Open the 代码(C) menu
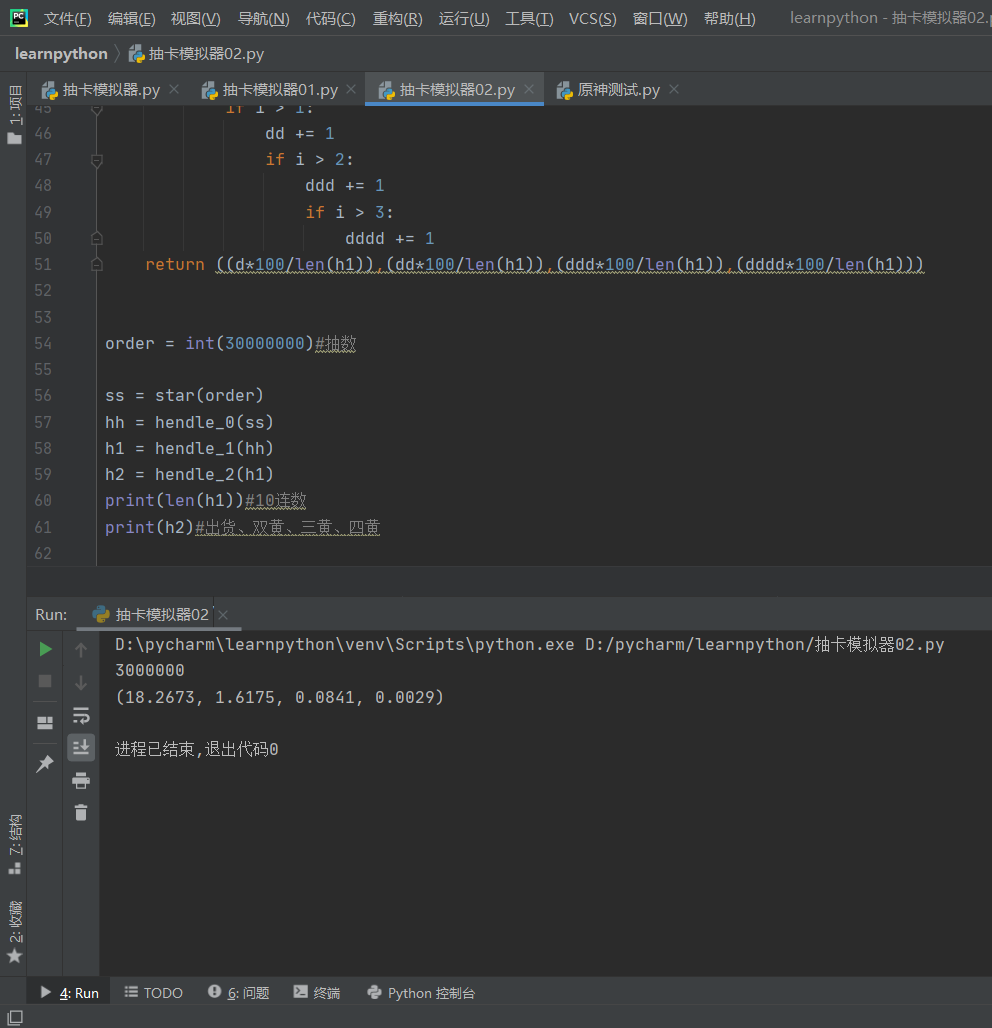Viewport: 992px width, 1028px height. 330,18
